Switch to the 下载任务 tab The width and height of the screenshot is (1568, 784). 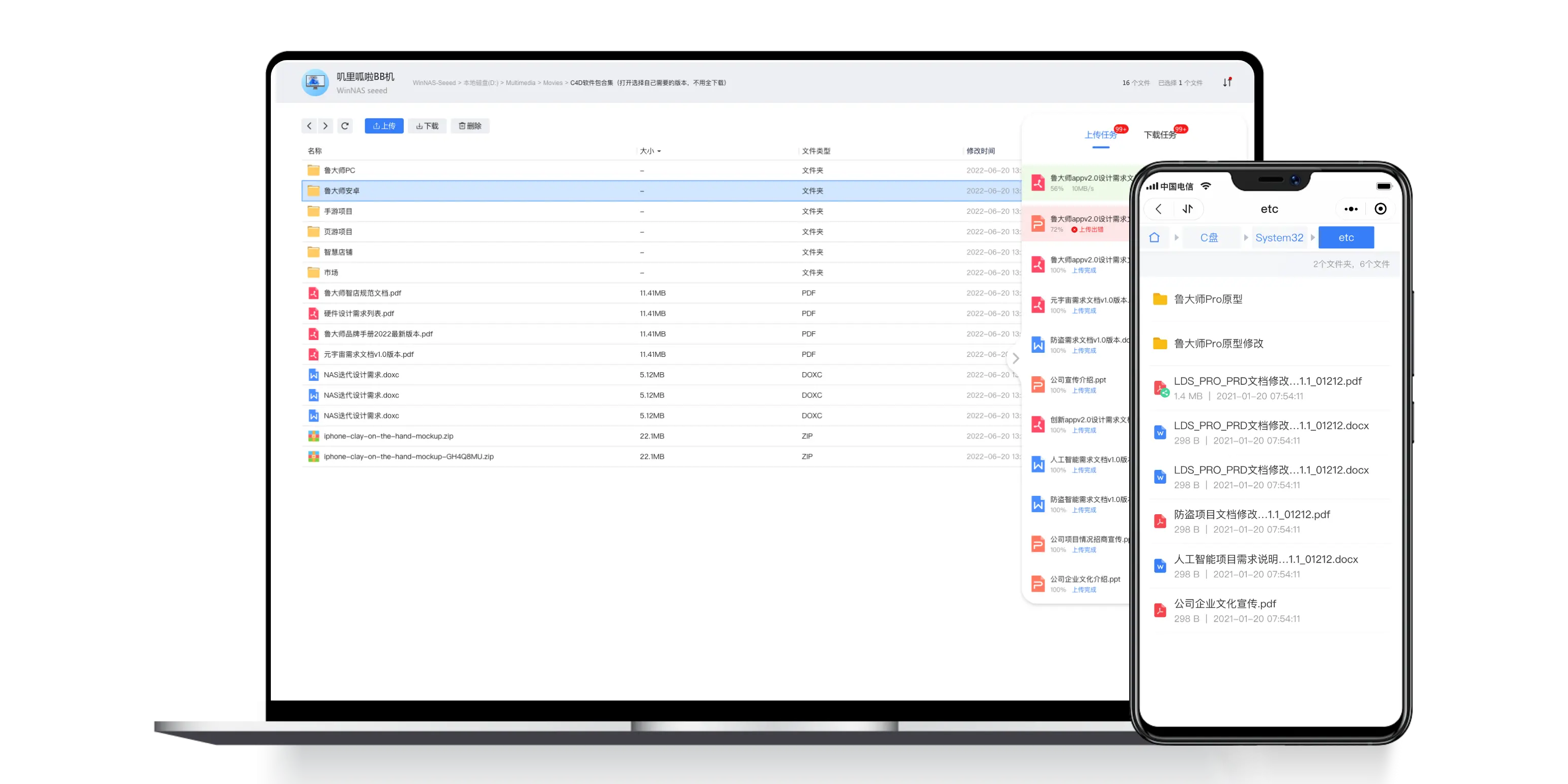1160,134
